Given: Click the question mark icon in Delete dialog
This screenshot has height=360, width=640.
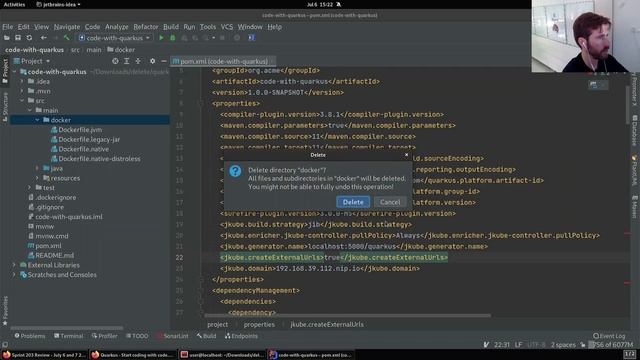Looking at the screenshot, I should point(235,171).
